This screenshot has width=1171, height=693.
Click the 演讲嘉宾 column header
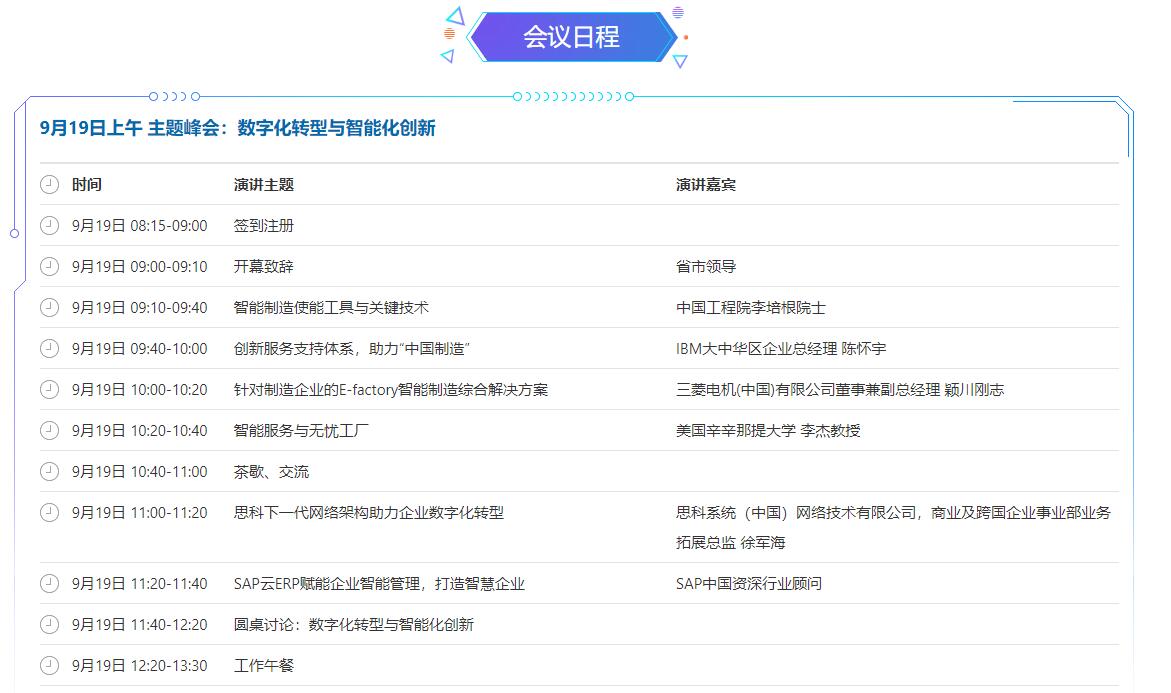(x=706, y=185)
